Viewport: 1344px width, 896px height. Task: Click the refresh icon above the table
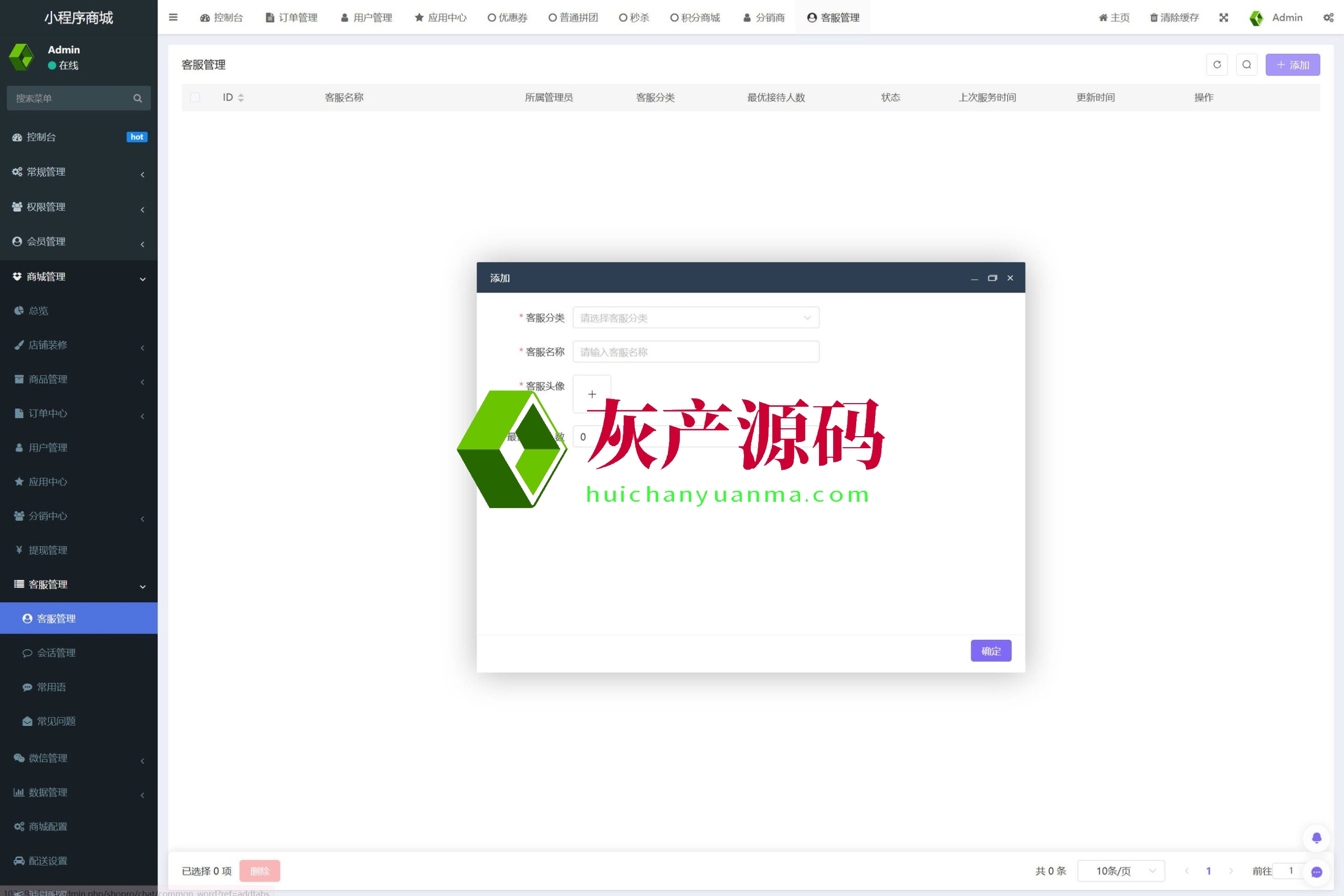point(1216,65)
